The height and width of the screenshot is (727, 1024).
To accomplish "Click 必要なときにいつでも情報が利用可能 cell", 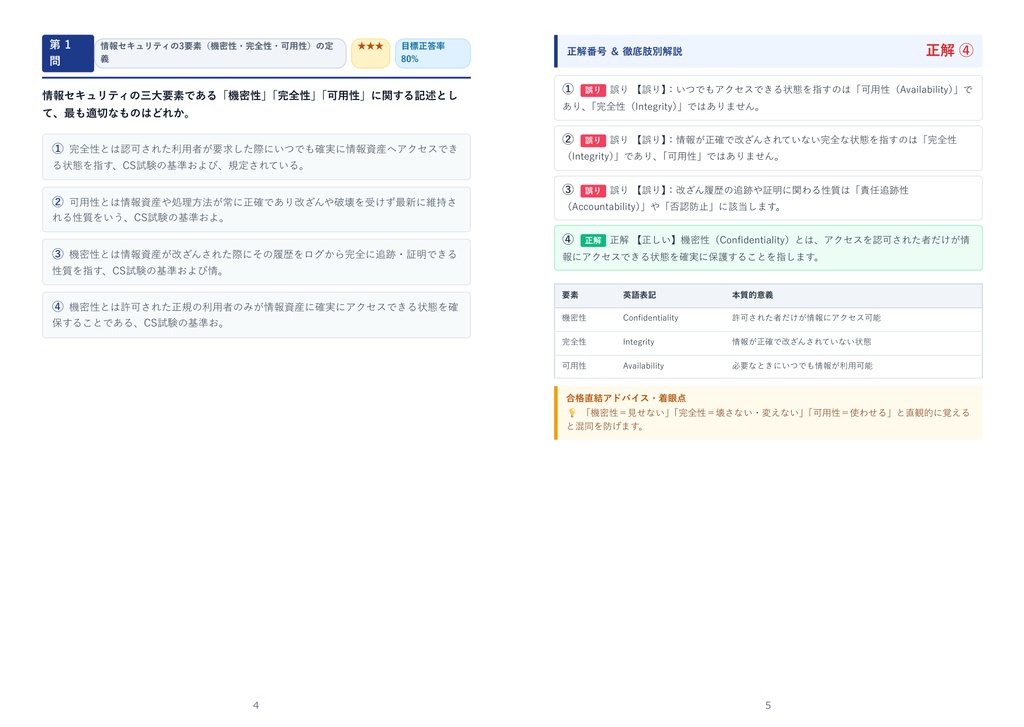I will point(802,366).
